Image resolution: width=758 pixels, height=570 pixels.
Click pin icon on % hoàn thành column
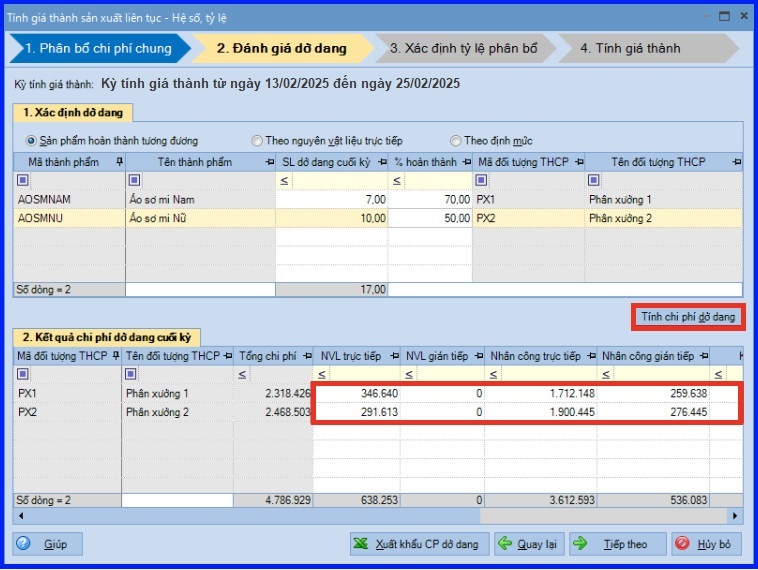pyautogui.click(x=466, y=162)
